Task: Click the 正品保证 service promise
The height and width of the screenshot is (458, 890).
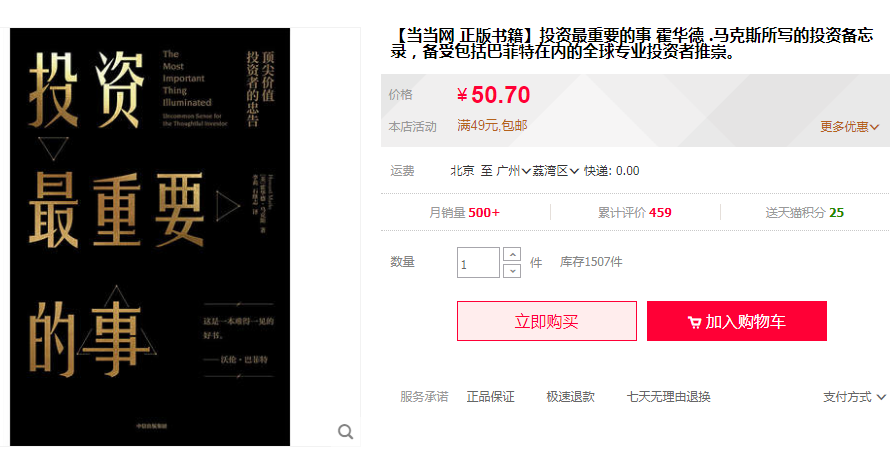Action: (x=490, y=397)
